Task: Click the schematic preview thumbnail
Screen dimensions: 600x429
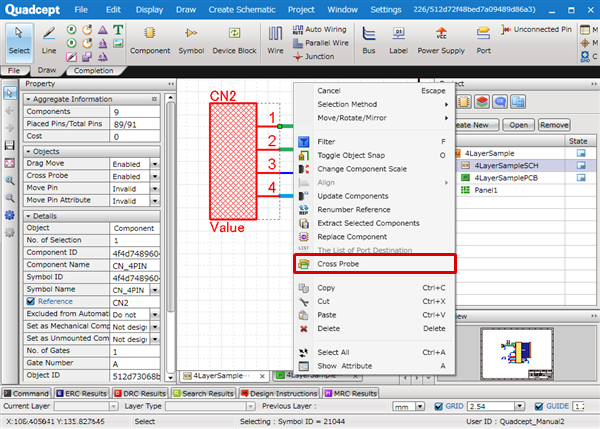Action: pyautogui.click(x=517, y=354)
